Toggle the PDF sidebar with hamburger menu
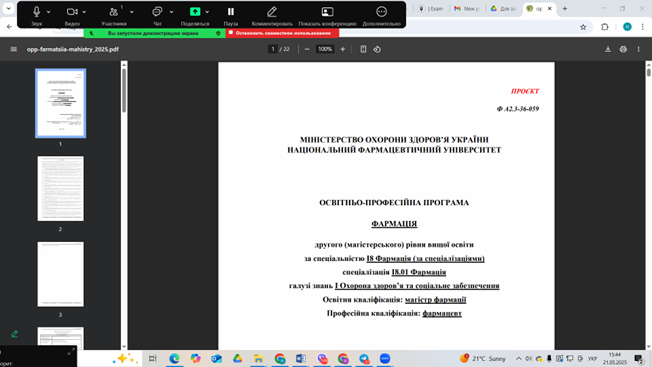Image resolution: width=652 pixels, height=367 pixels. 14,49
